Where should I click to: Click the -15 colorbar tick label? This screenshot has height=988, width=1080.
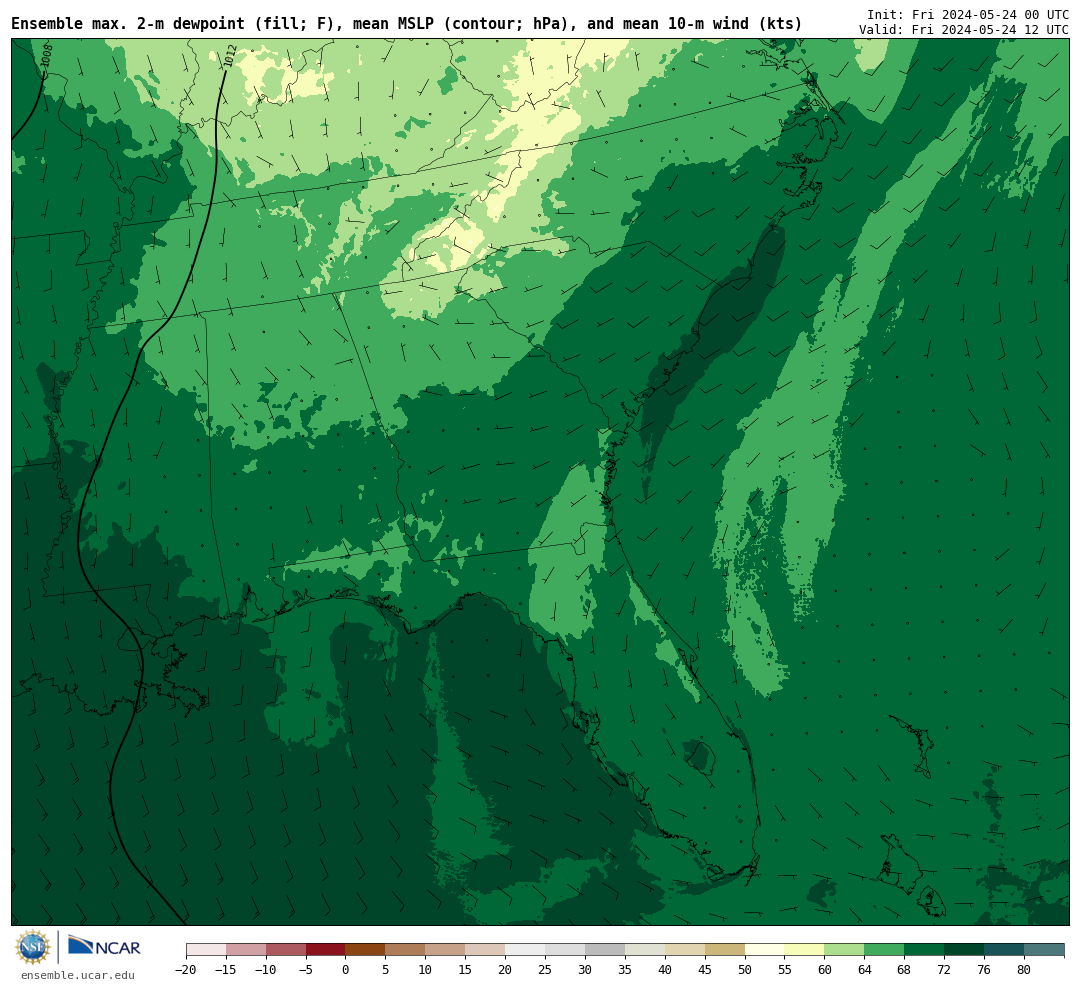(225, 970)
